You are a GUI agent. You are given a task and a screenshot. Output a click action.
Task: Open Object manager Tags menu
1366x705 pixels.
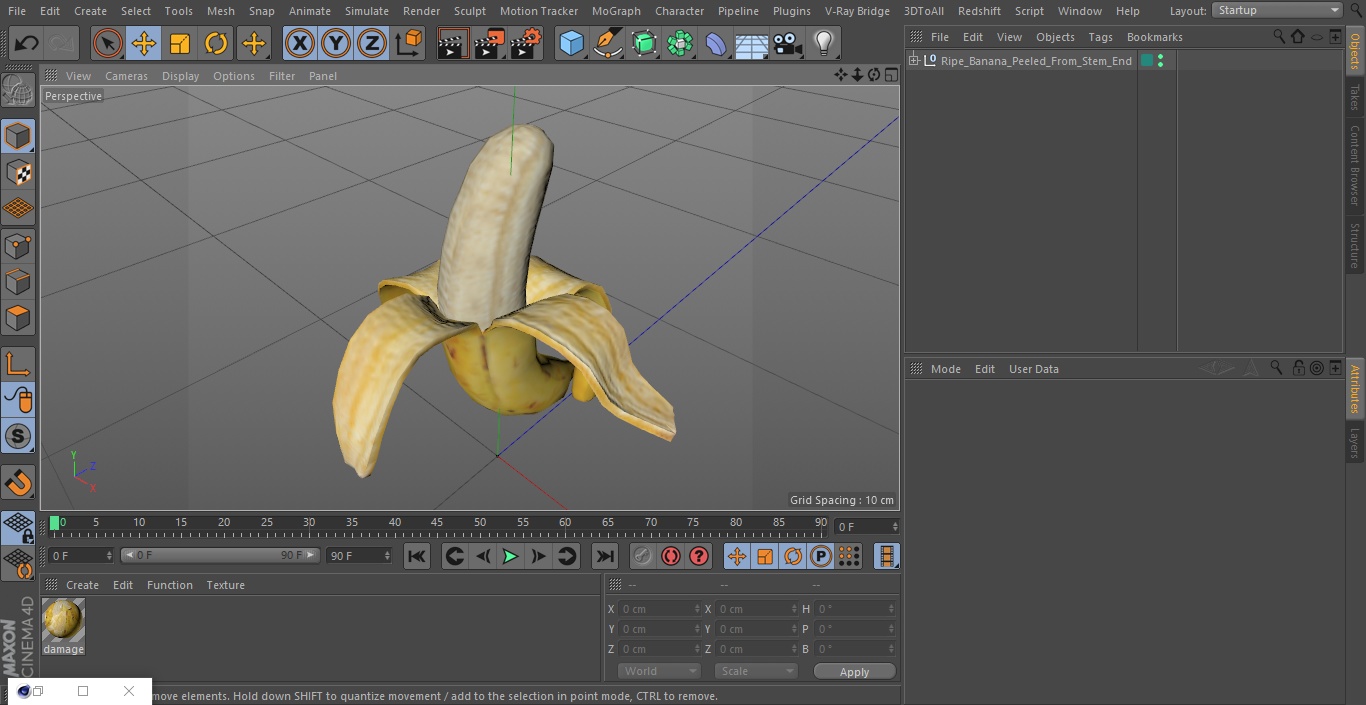pyautogui.click(x=1100, y=37)
